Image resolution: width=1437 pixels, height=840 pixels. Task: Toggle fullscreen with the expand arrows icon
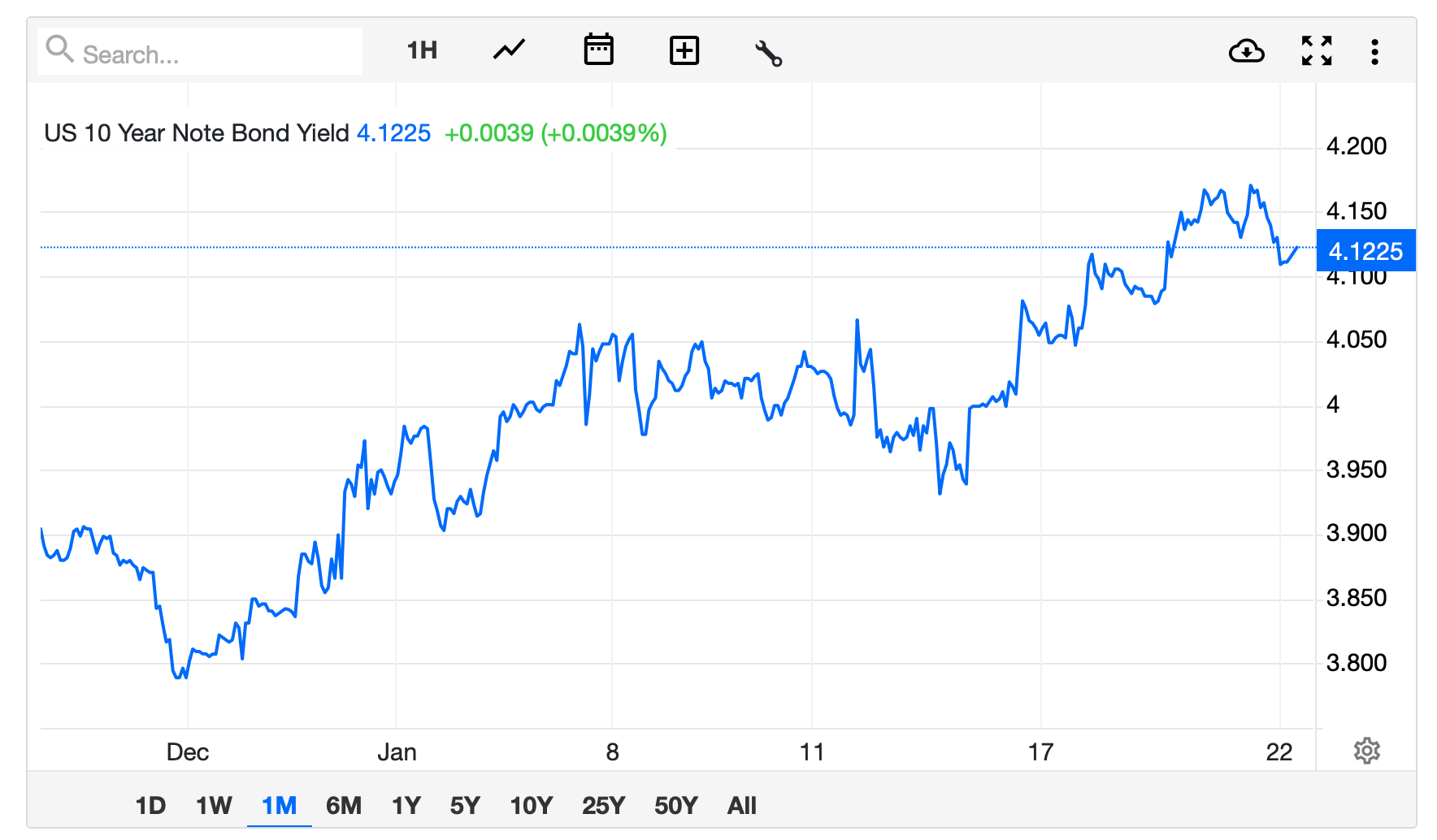coord(1317,51)
